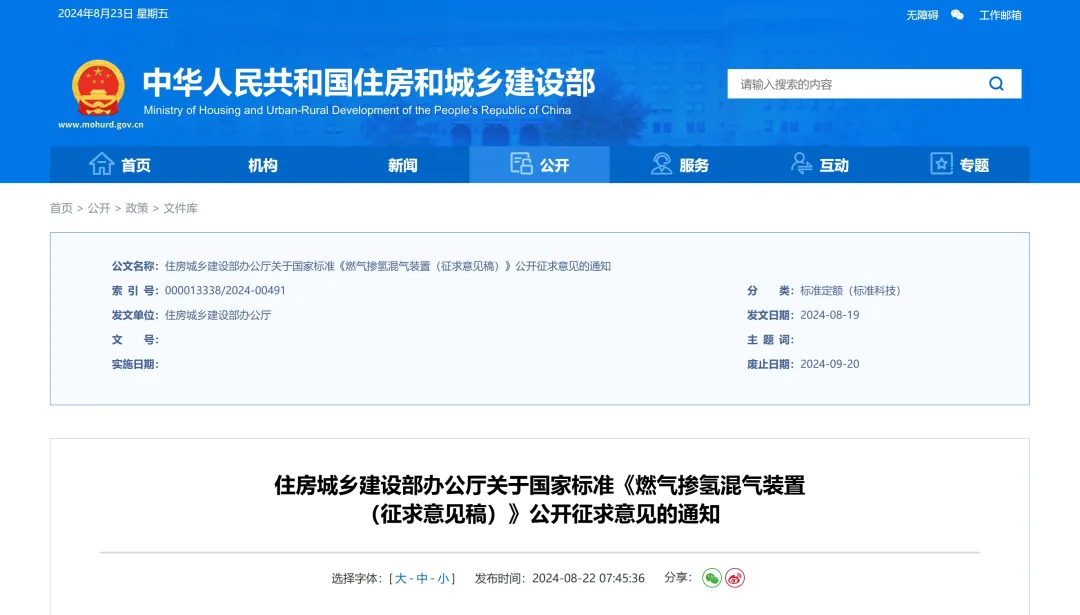Open the WeChat icon in top bar

pyautogui.click(x=957, y=14)
